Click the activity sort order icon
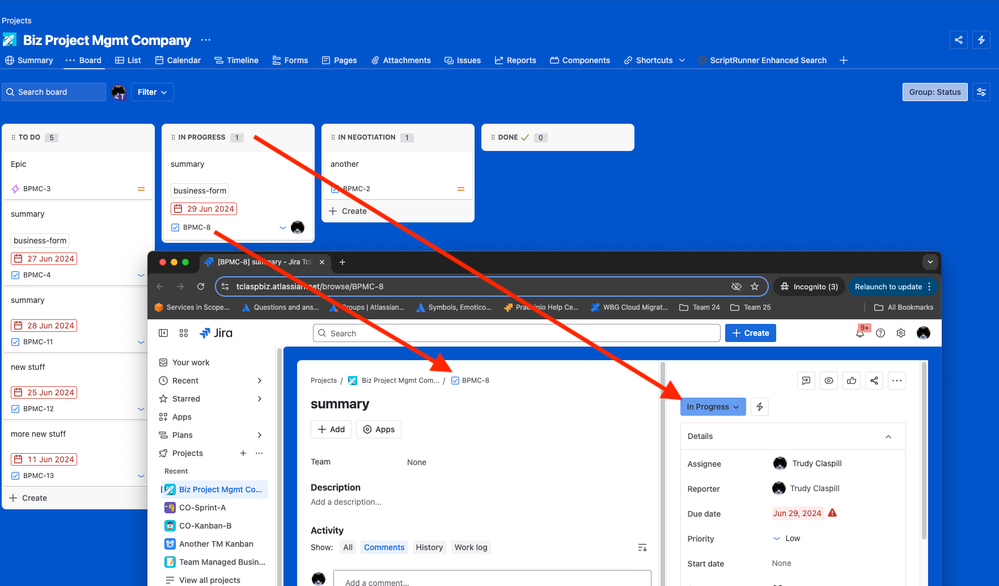This screenshot has height=586, width=999. [x=642, y=547]
